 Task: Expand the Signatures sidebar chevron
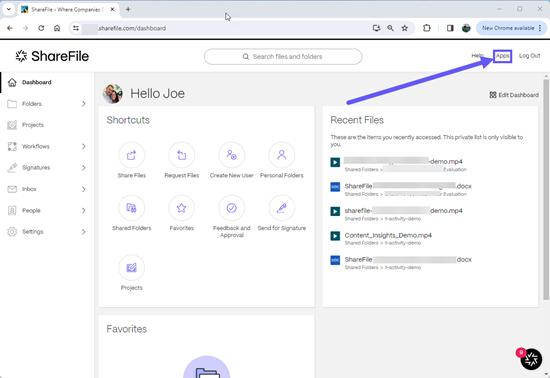pos(83,168)
